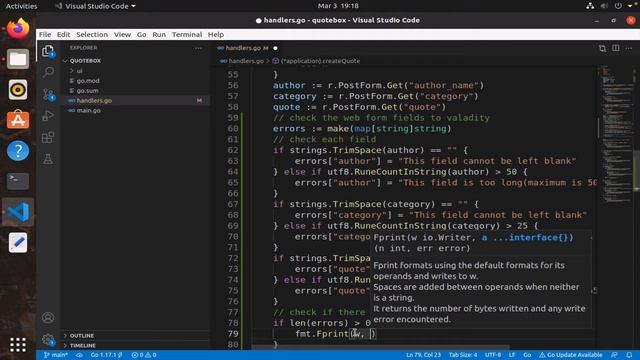
Task: Open go.sum in the explorer
Action: [87, 91]
